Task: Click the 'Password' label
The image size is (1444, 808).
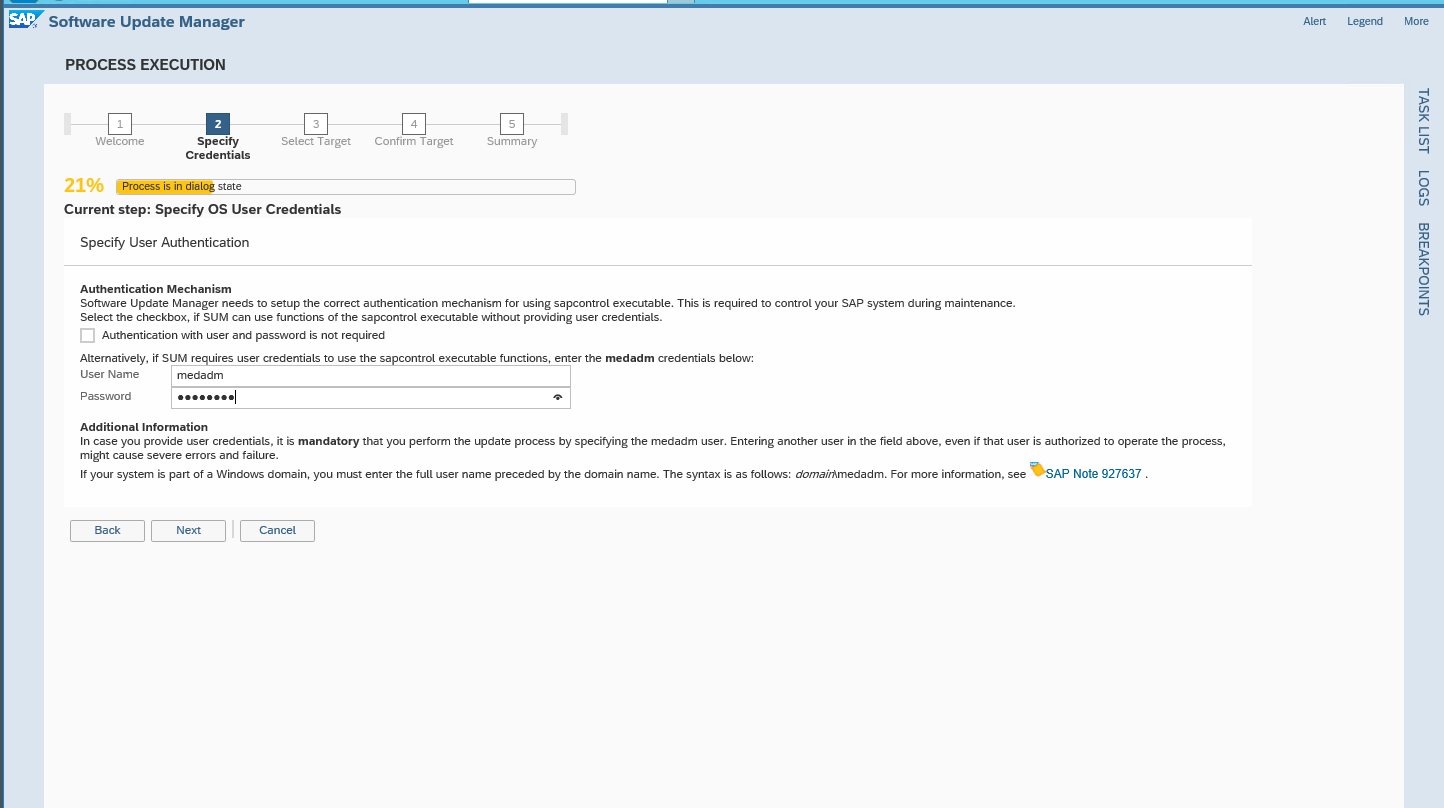Action: pos(105,397)
